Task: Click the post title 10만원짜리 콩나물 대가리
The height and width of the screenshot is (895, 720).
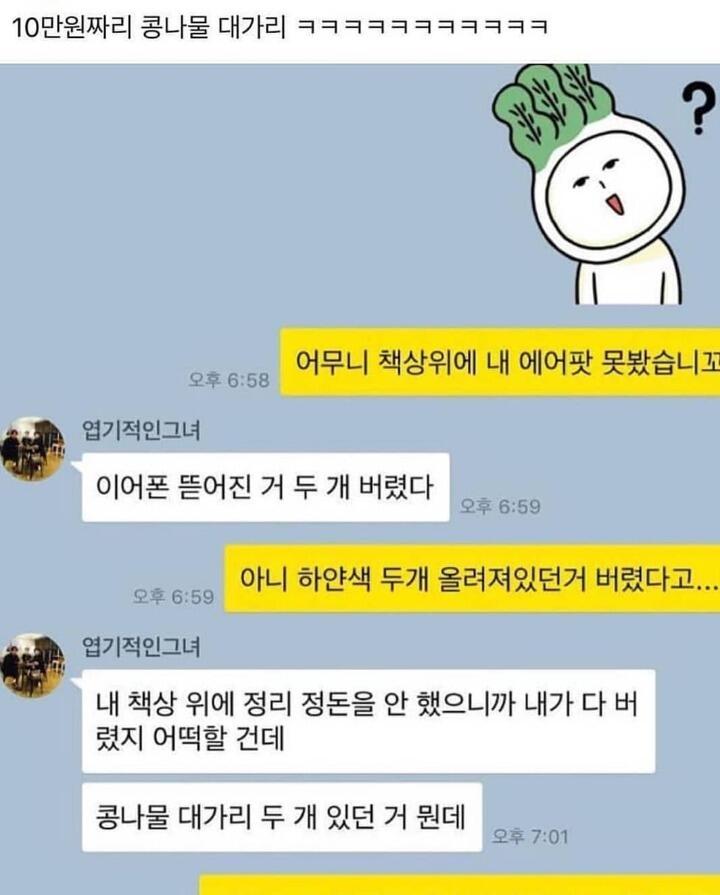Action: [149, 27]
